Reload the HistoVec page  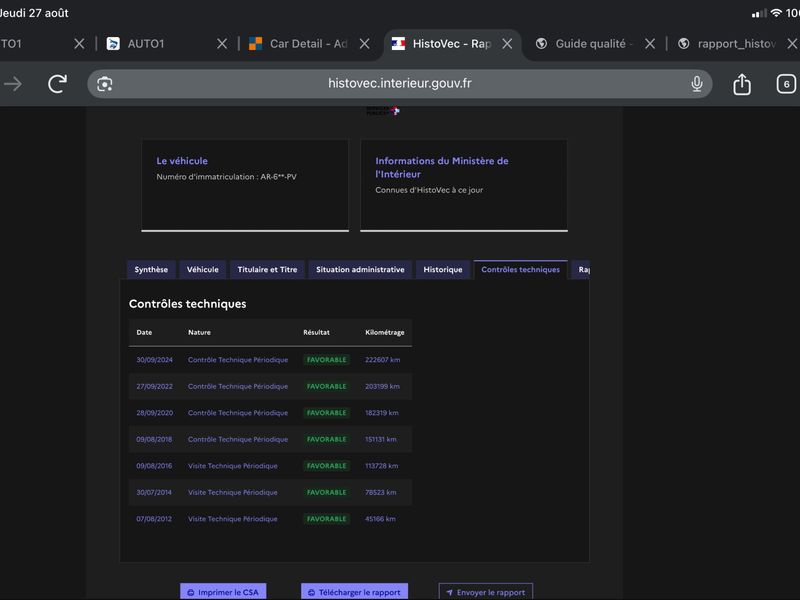click(57, 84)
